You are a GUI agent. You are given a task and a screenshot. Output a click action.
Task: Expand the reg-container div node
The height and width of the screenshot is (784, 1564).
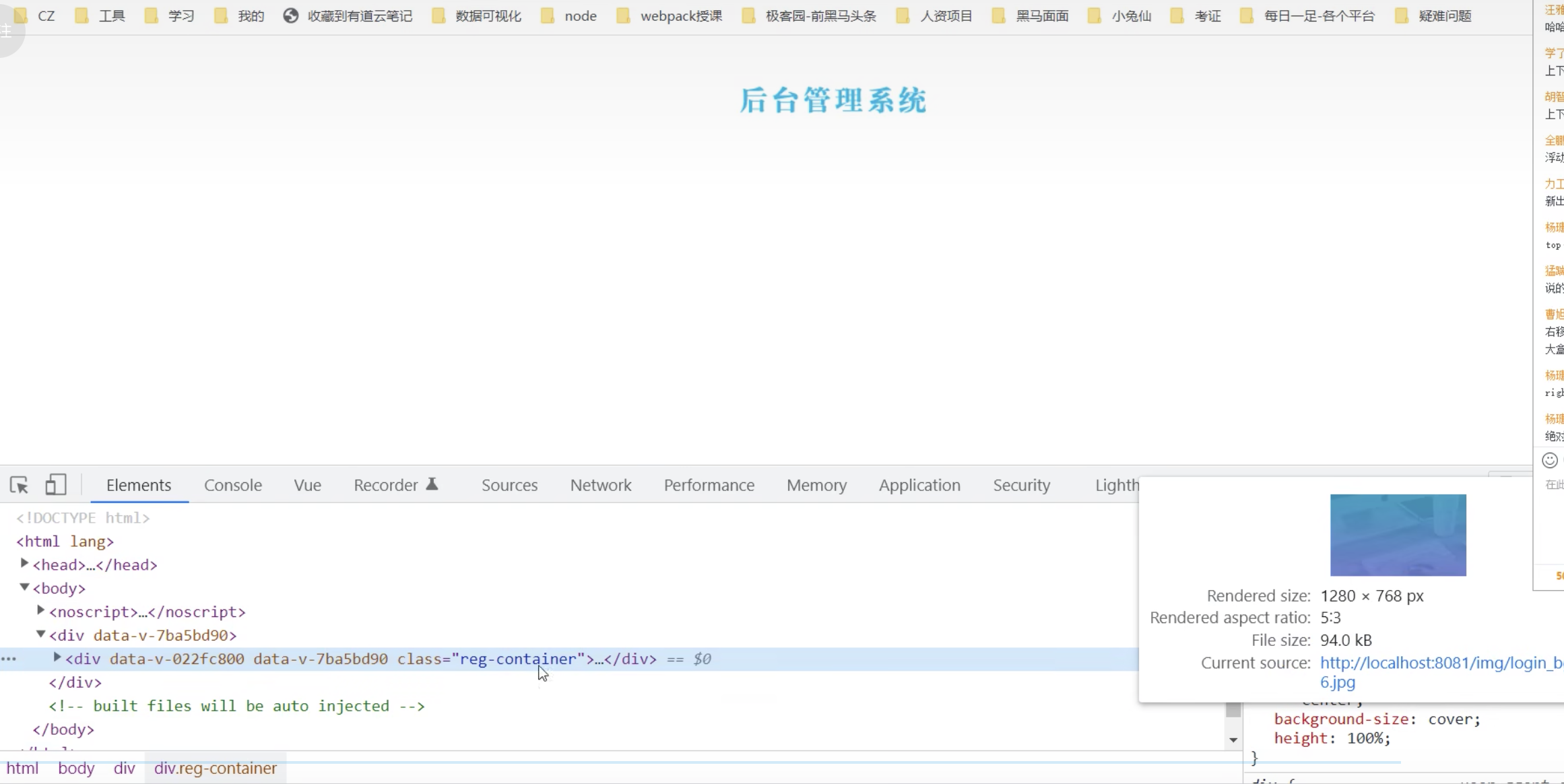[x=57, y=657]
